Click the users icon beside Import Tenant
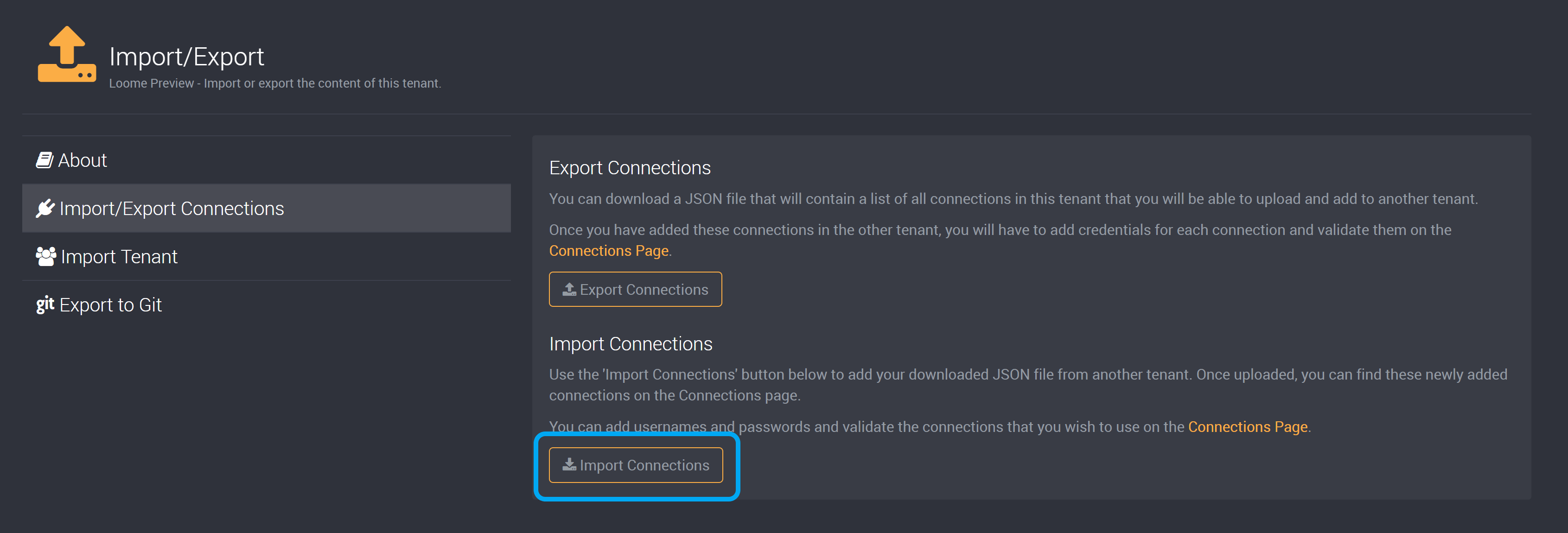The height and width of the screenshot is (533, 1568). [45, 256]
